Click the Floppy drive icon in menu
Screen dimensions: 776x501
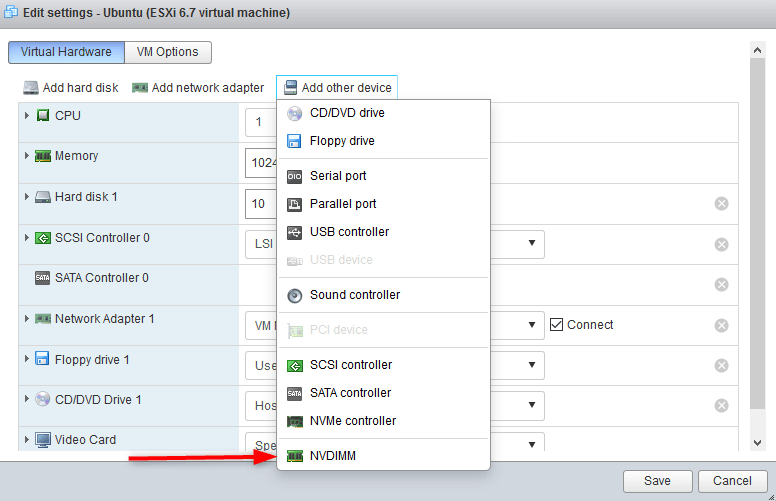294,141
